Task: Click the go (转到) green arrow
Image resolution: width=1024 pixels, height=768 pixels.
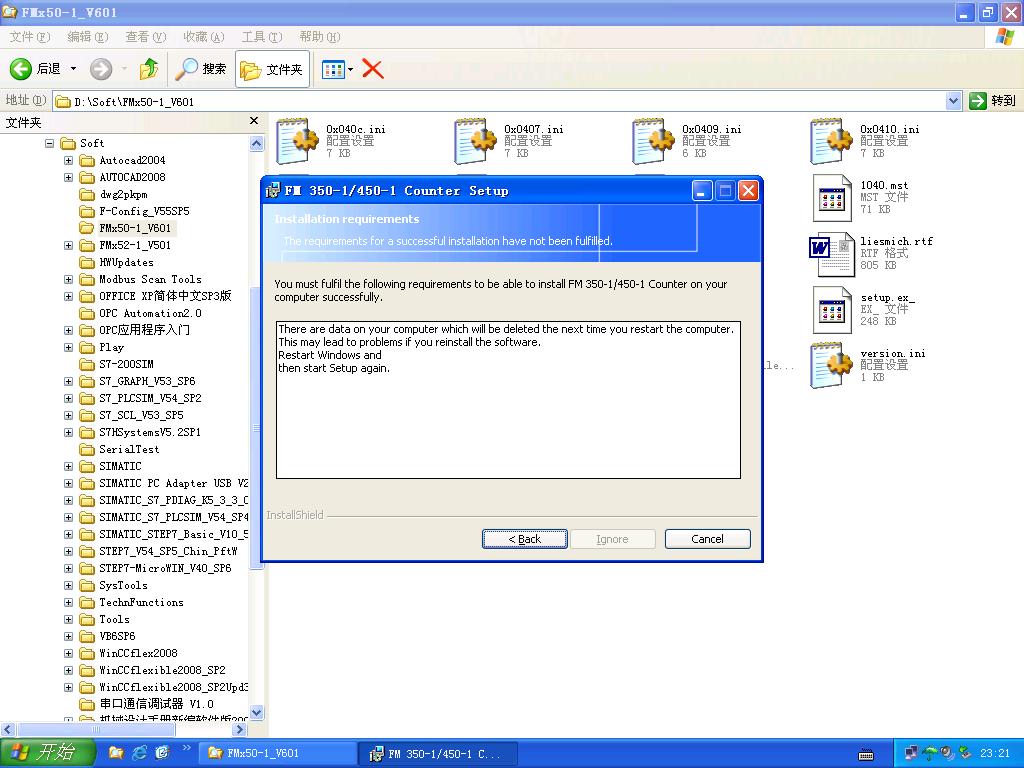Action: [x=978, y=101]
